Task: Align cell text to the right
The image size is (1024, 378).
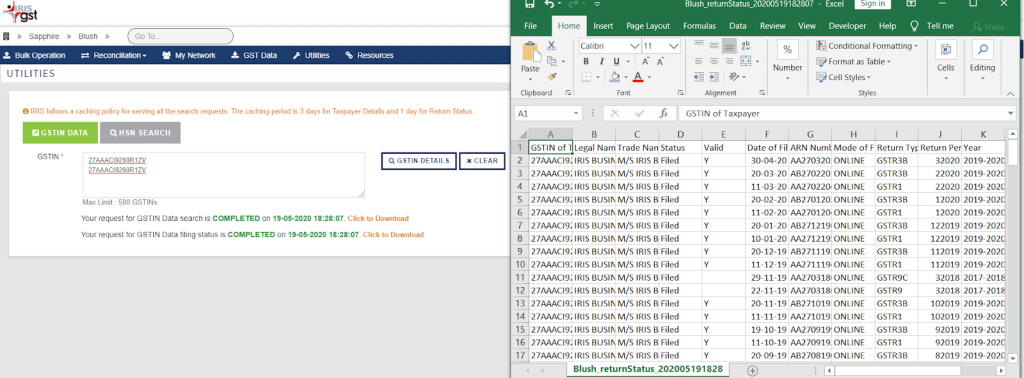Action: tap(729, 61)
